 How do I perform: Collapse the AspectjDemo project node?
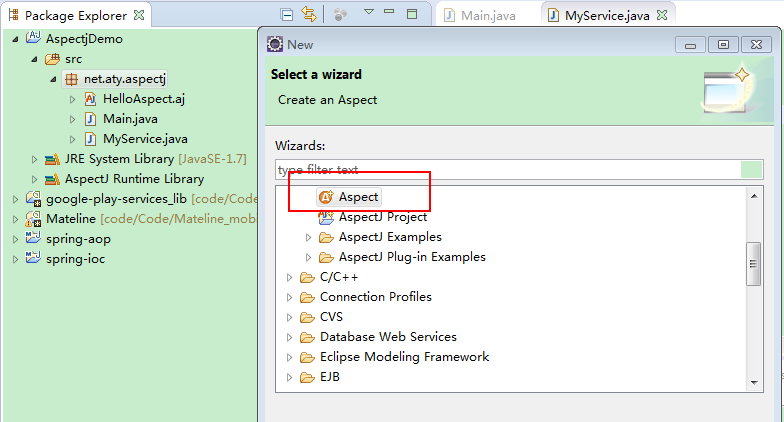[x=16, y=39]
